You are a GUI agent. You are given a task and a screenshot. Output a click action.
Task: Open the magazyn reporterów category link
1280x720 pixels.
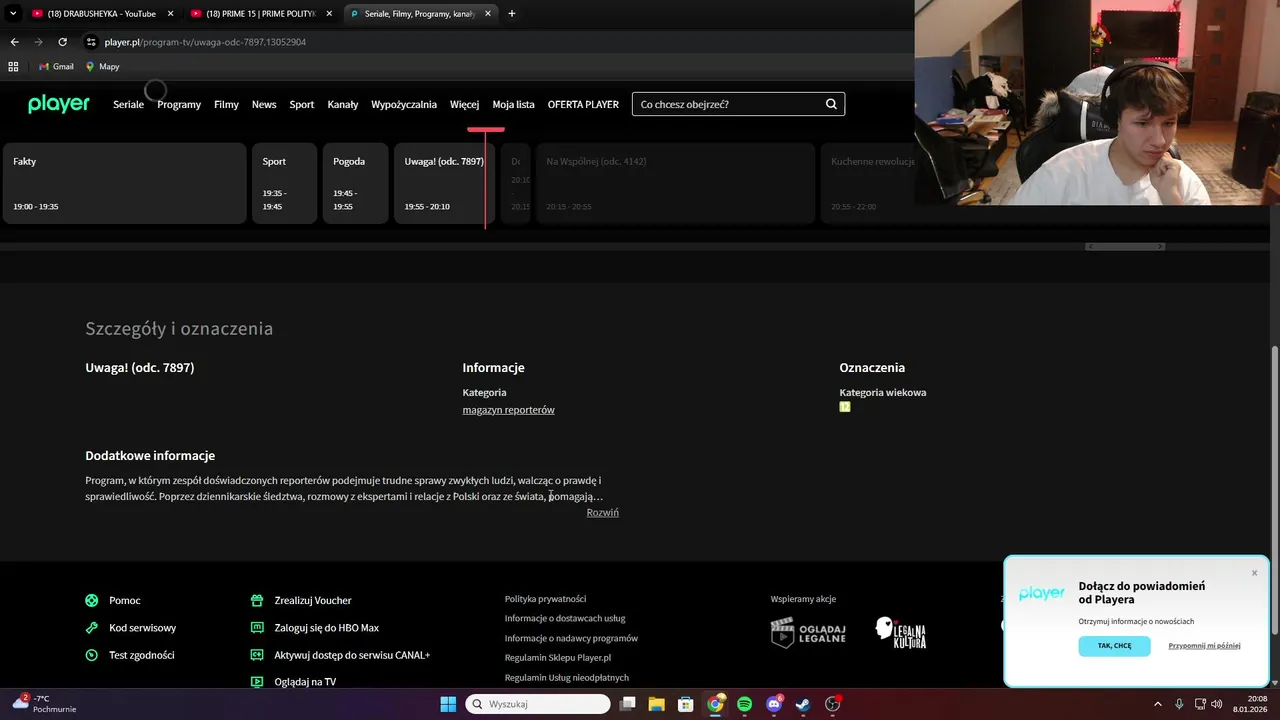(x=508, y=410)
